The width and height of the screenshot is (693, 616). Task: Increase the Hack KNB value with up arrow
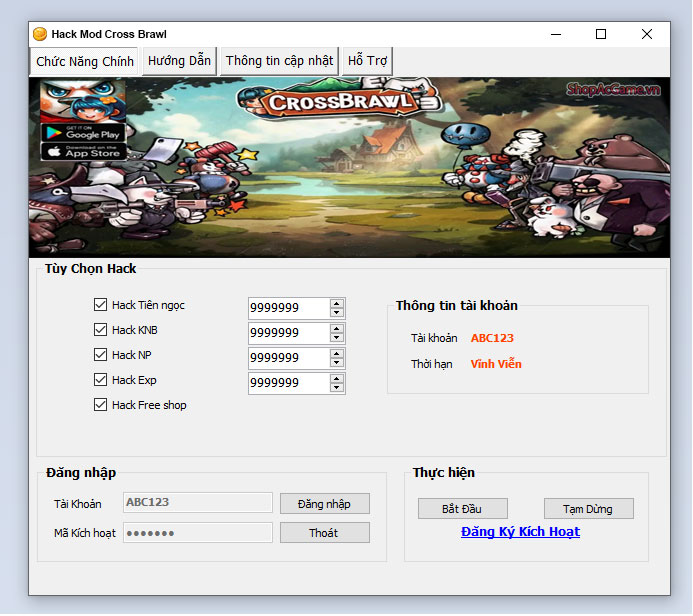tap(337, 329)
